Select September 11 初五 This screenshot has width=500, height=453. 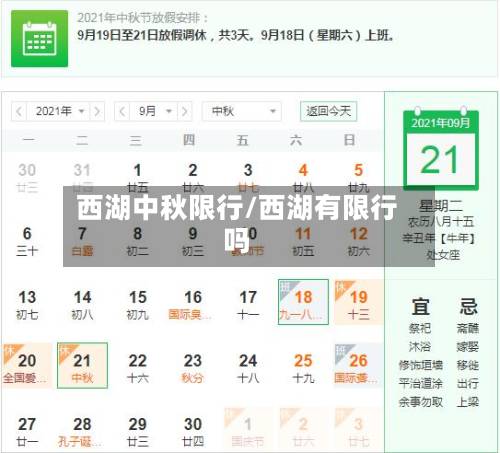303,241
